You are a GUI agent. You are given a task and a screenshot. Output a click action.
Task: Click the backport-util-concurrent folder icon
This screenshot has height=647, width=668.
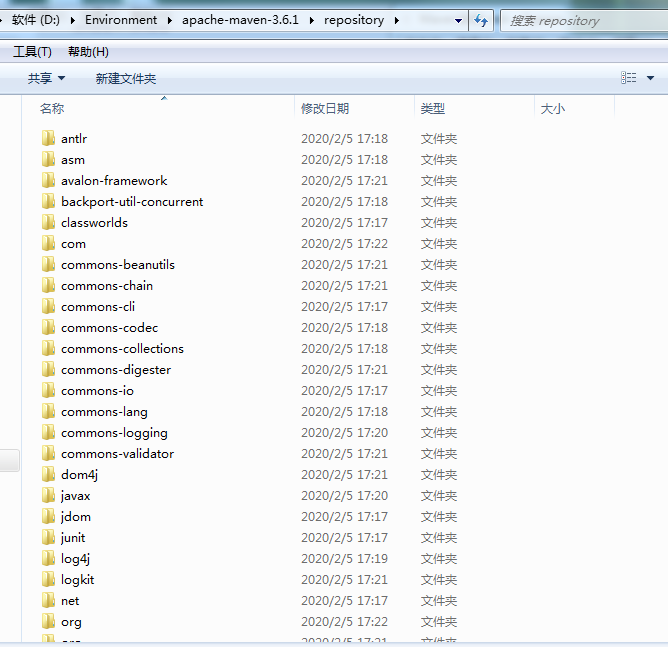click(x=48, y=201)
